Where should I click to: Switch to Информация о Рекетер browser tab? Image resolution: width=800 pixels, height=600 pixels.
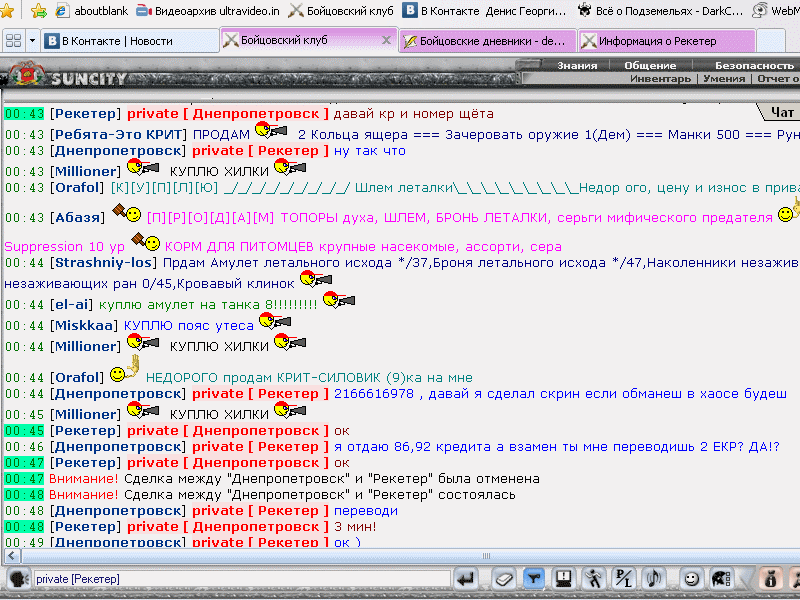[667, 41]
